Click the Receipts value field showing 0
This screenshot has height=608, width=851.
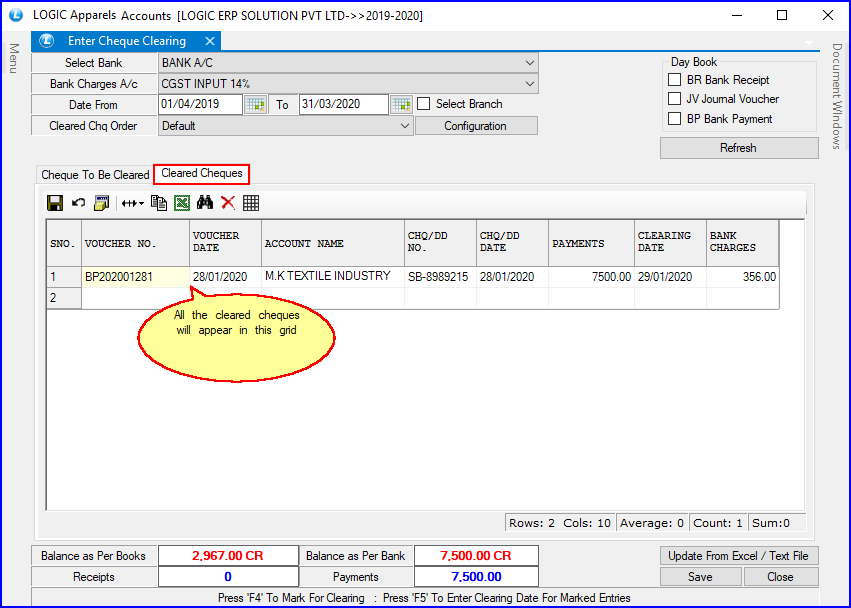(x=228, y=577)
